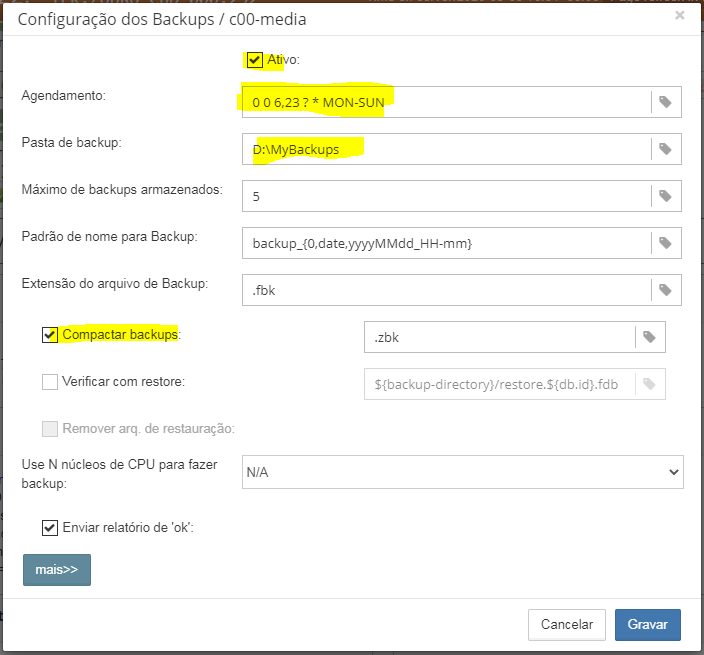Enable Verificar com restore checkbox

(50, 381)
